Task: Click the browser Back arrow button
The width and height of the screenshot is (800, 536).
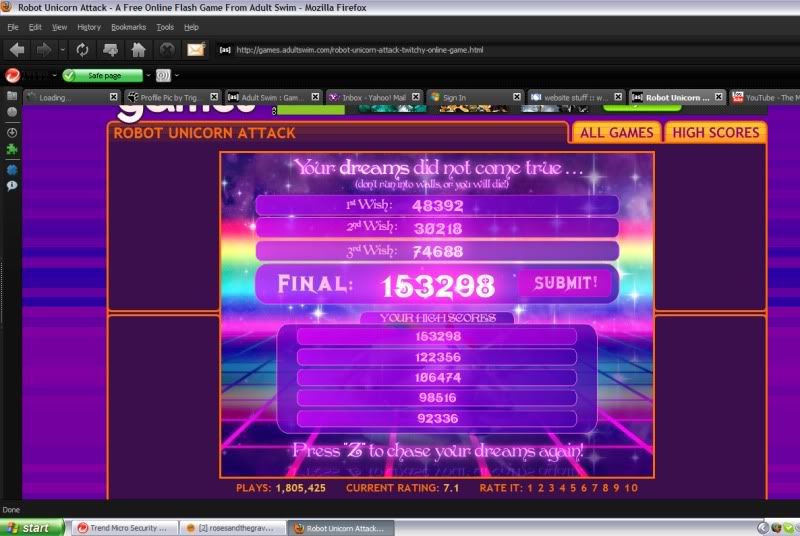Action: tap(17, 49)
